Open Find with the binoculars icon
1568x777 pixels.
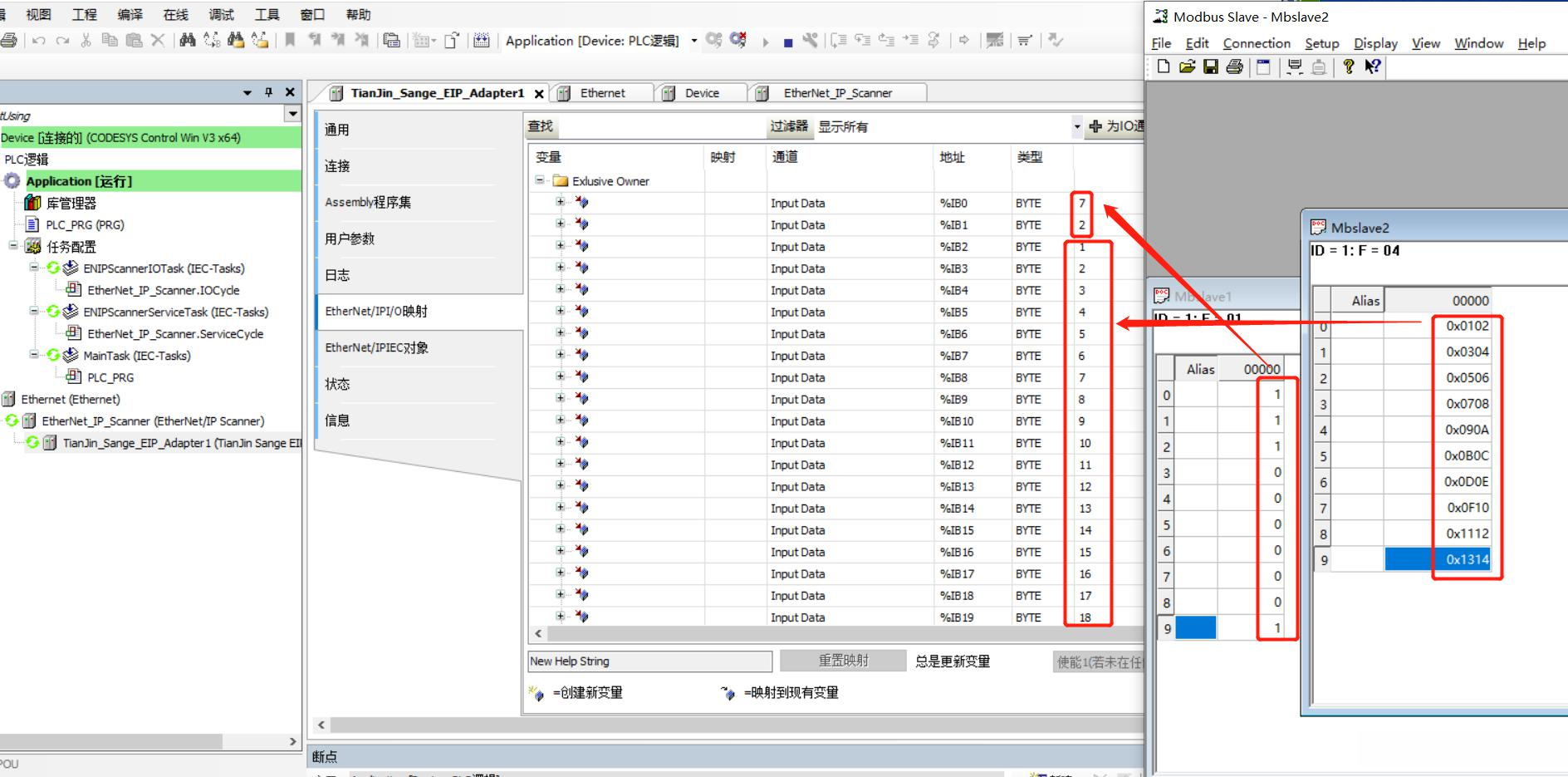pos(188,40)
